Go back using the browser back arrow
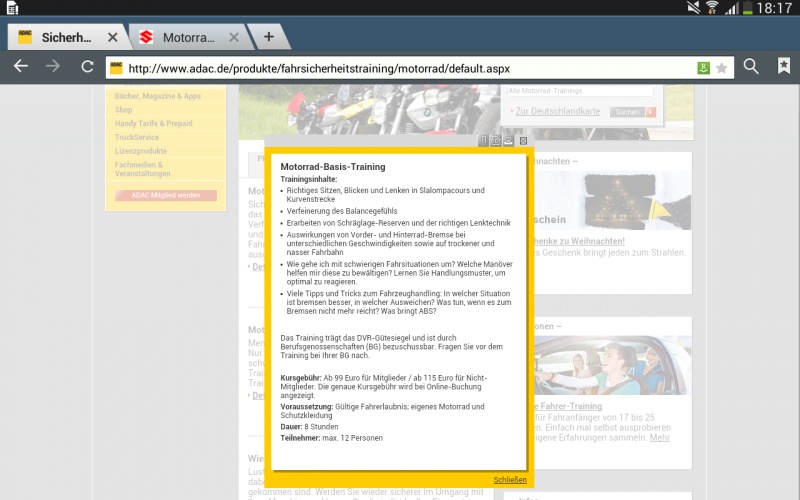 click(x=21, y=66)
